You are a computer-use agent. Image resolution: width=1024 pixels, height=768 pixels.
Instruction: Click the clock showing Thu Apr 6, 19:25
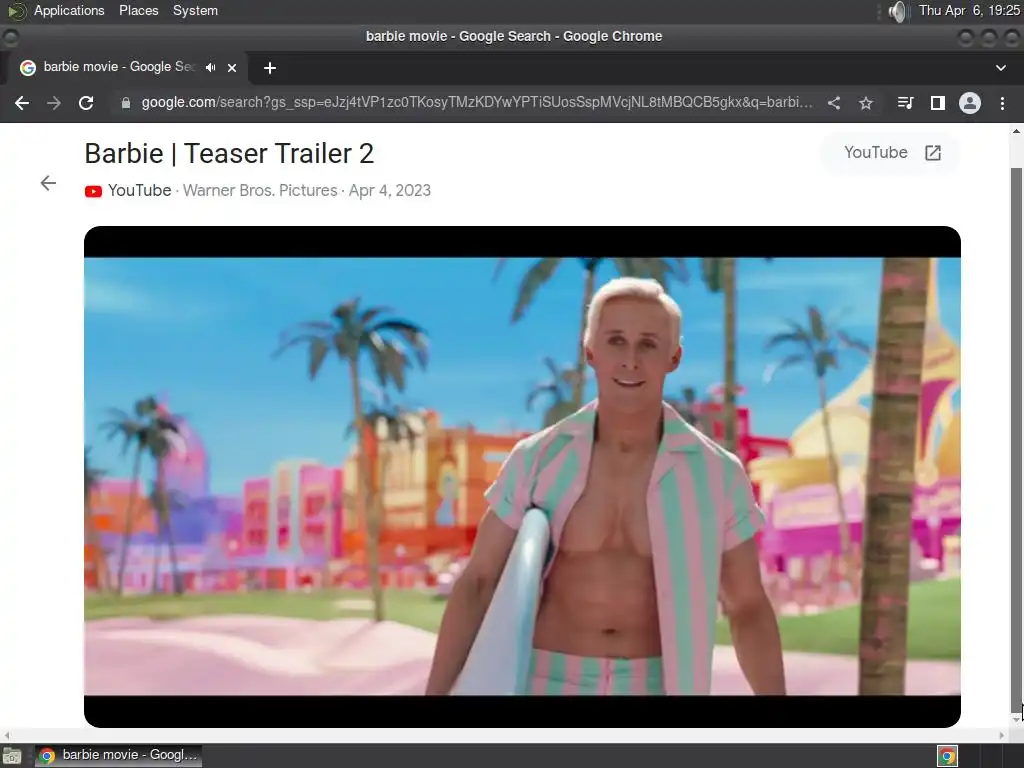[969, 10]
